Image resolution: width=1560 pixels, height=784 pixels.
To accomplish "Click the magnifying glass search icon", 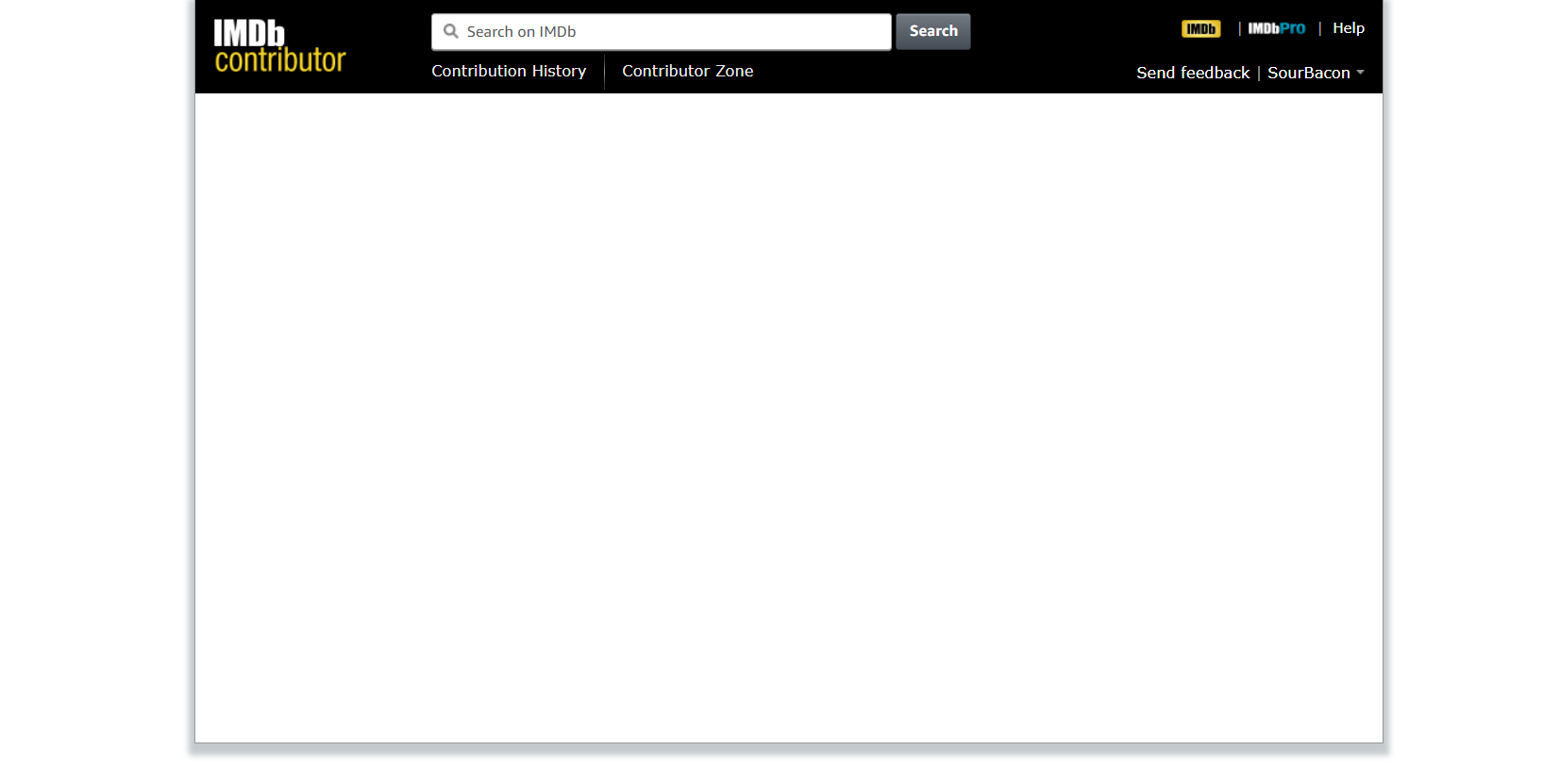I will click(x=451, y=31).
